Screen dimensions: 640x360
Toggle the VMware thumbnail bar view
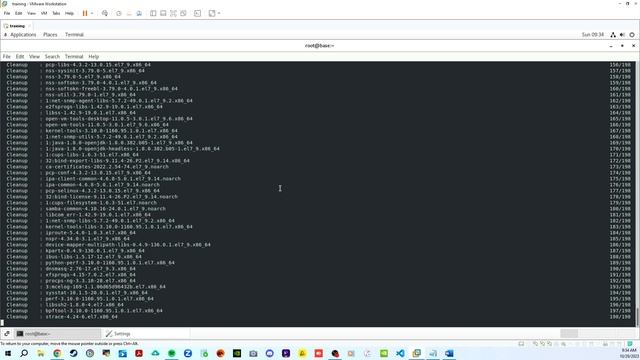[x=163, y=13]
